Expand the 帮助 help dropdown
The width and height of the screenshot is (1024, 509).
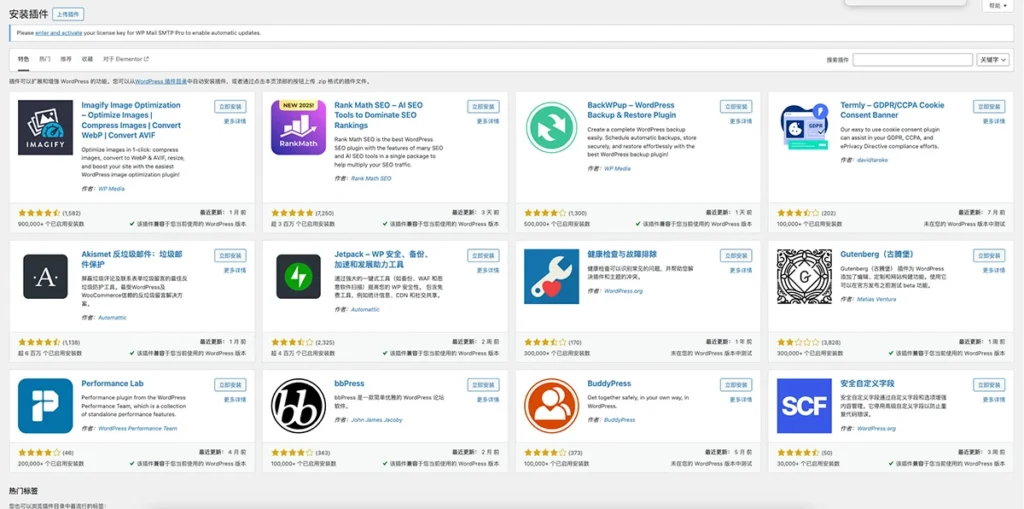click(997, 5)
